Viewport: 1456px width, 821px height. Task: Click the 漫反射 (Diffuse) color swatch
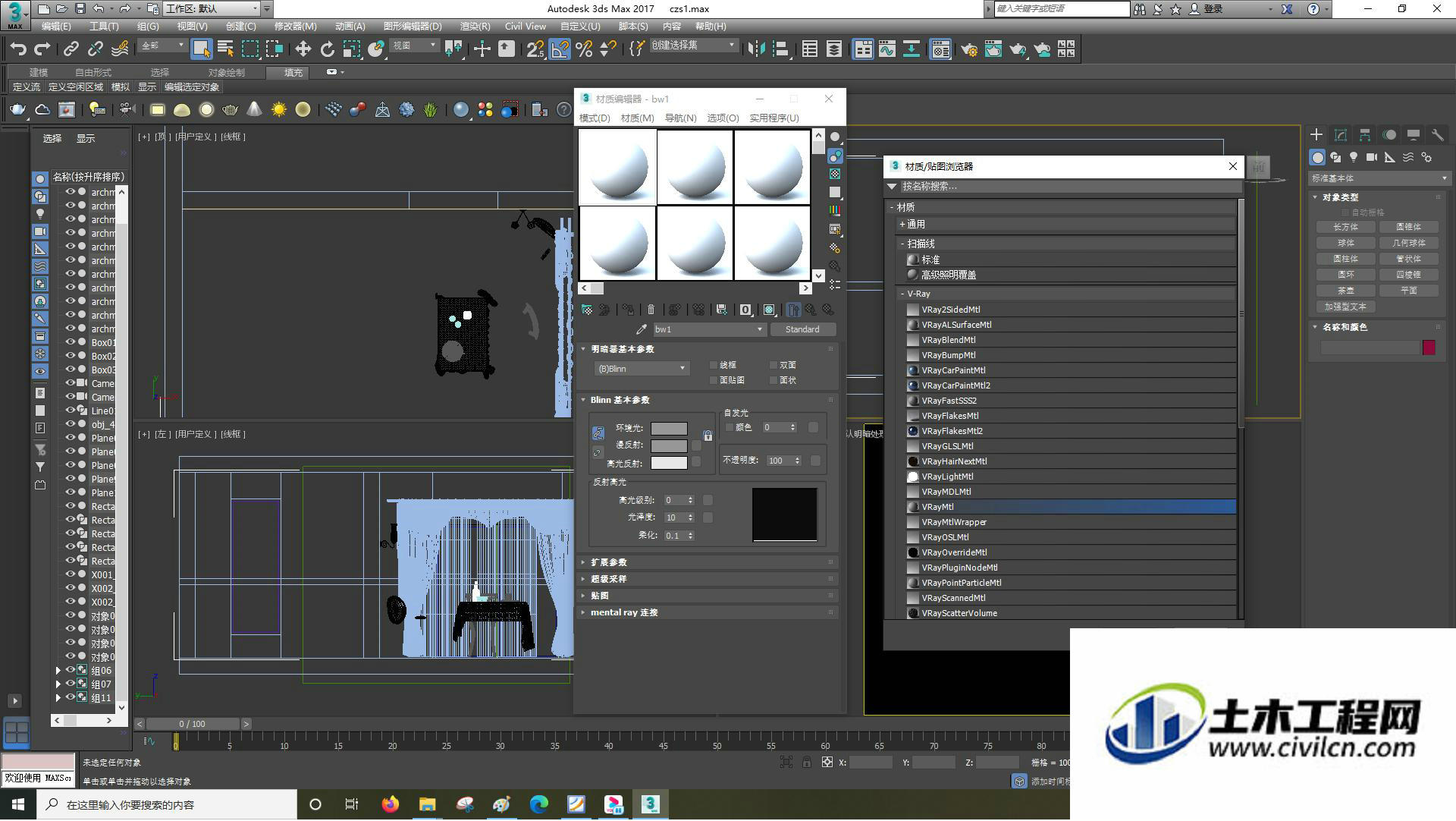tap(669, 445)
